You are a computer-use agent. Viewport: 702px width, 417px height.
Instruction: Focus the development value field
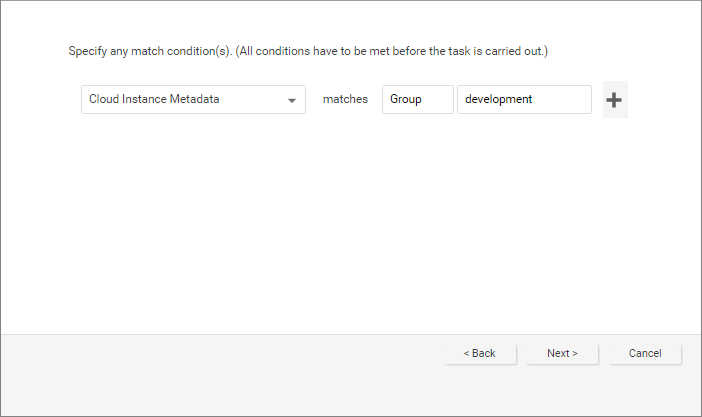click(523, 100)
